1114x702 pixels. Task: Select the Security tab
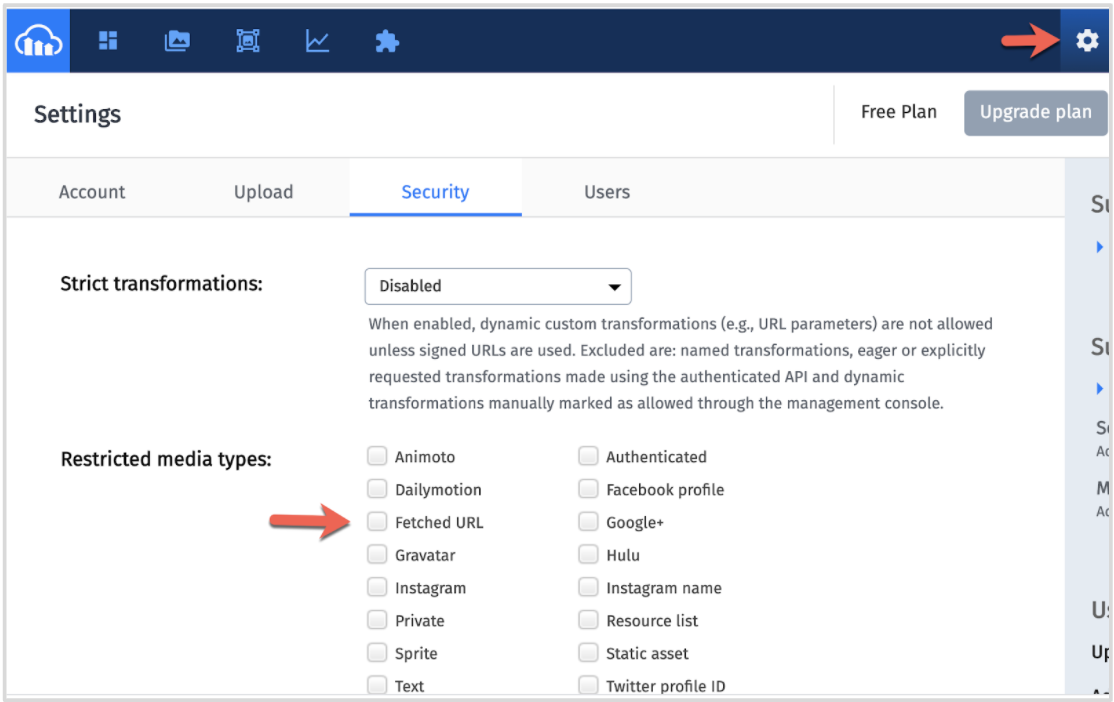pyautogui.click(x=435, y=192)
